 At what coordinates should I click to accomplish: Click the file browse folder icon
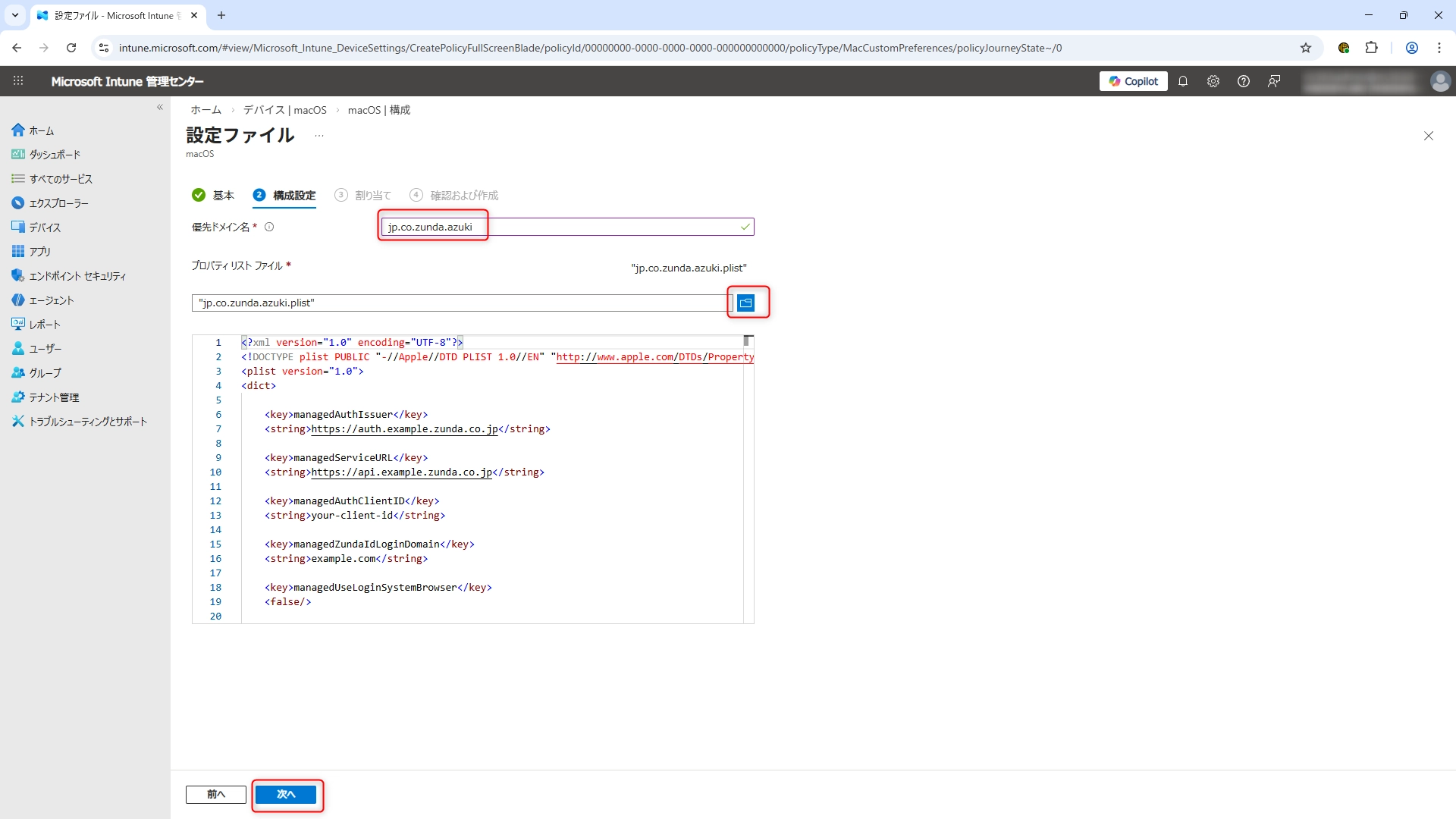coord(745,303)
